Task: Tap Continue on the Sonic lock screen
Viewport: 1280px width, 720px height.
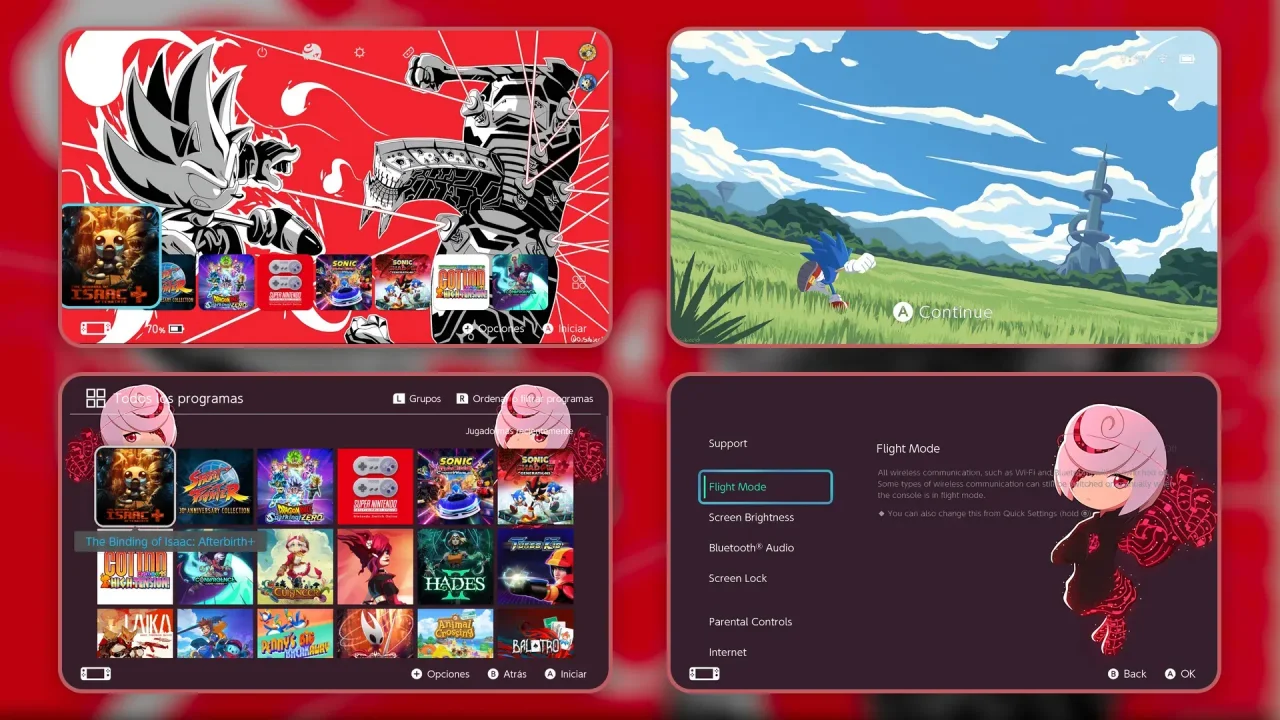Action: click(x=943, y=312)
